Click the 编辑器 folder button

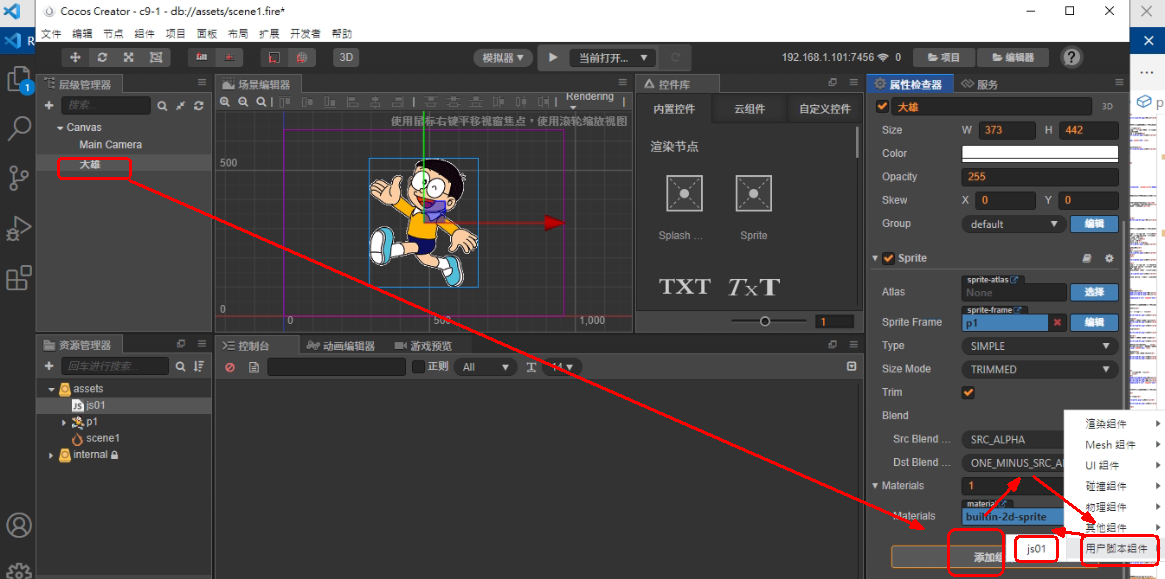point(1012,57)
